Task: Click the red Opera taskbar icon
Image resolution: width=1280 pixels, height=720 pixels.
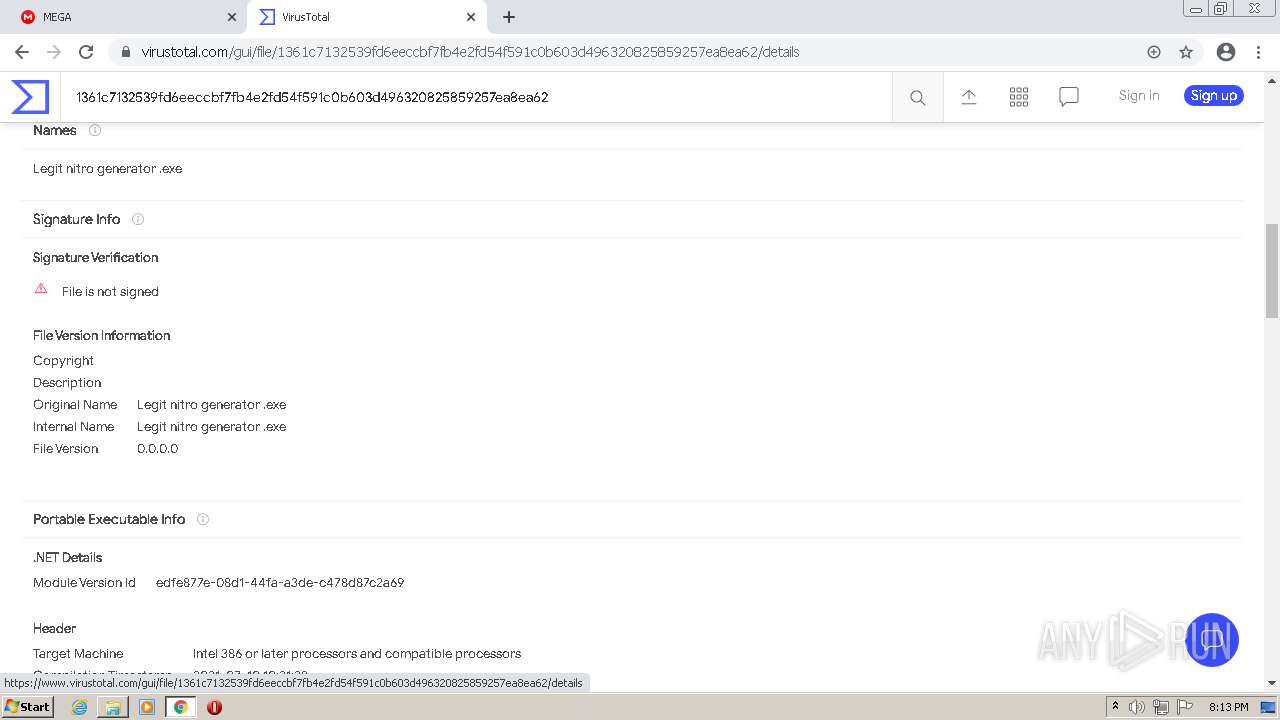Action: click(214, 707)
